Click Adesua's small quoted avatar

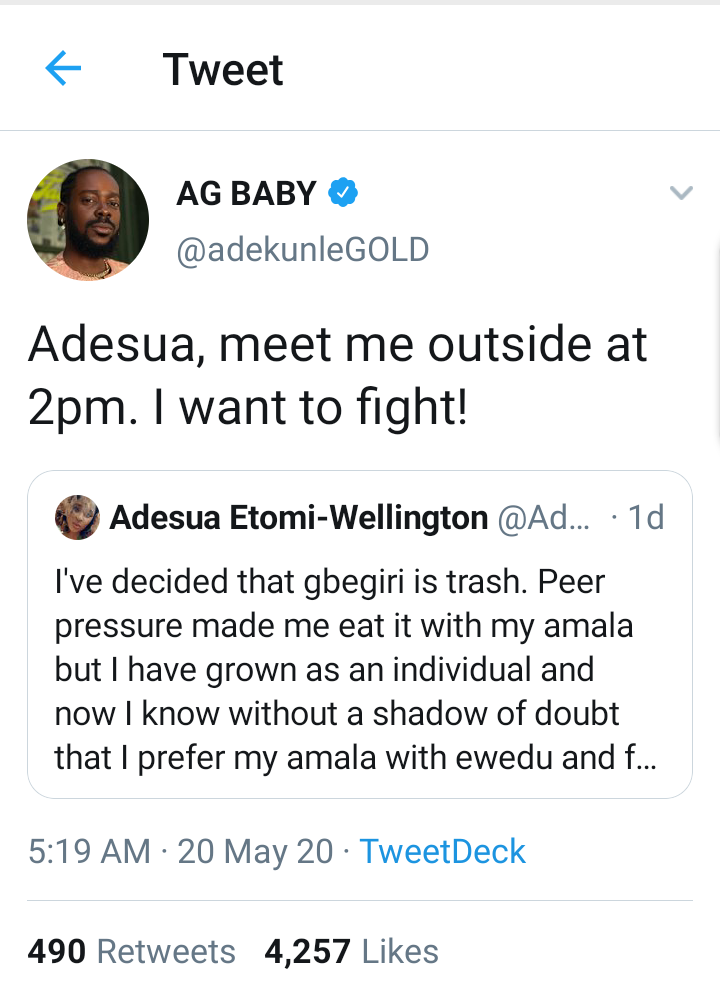[77, 517]
